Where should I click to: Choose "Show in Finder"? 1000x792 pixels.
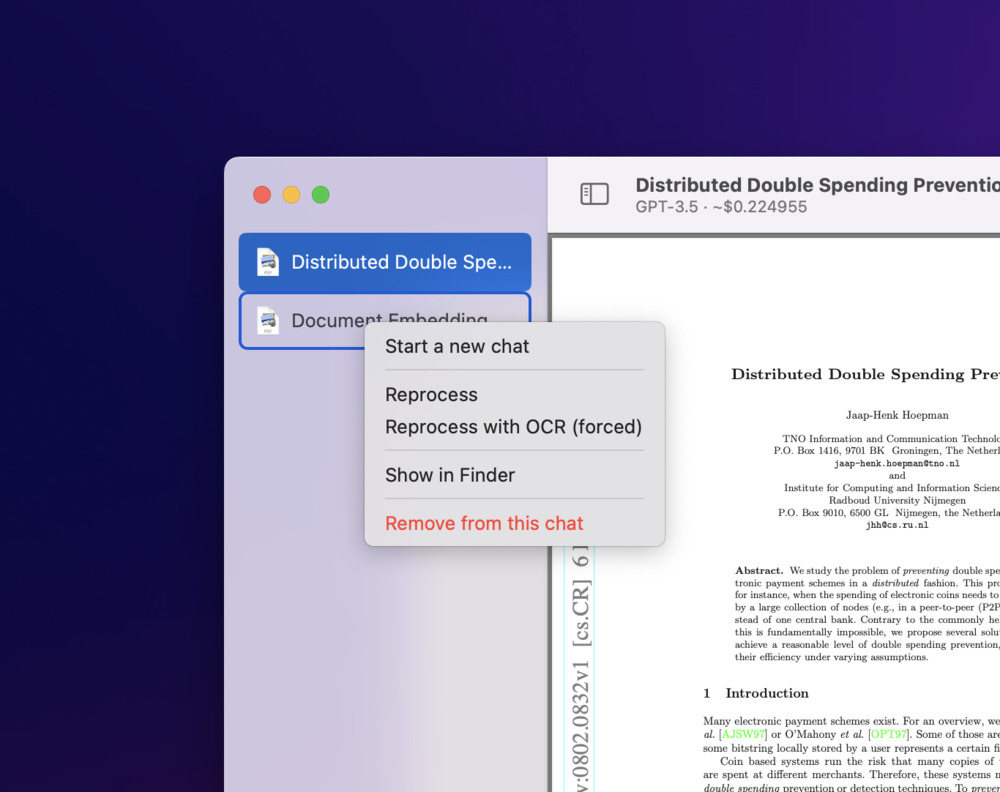pyautogui.click(x=450, y=475)
